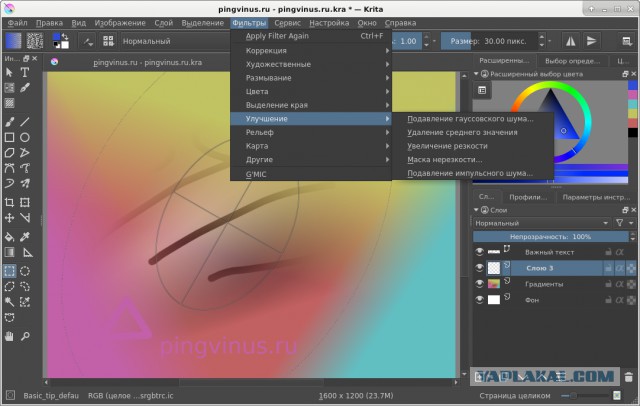Screen dimensions: 640x406
Task: Switch to the Выбор опреде... tab
Action: [572, 61]
